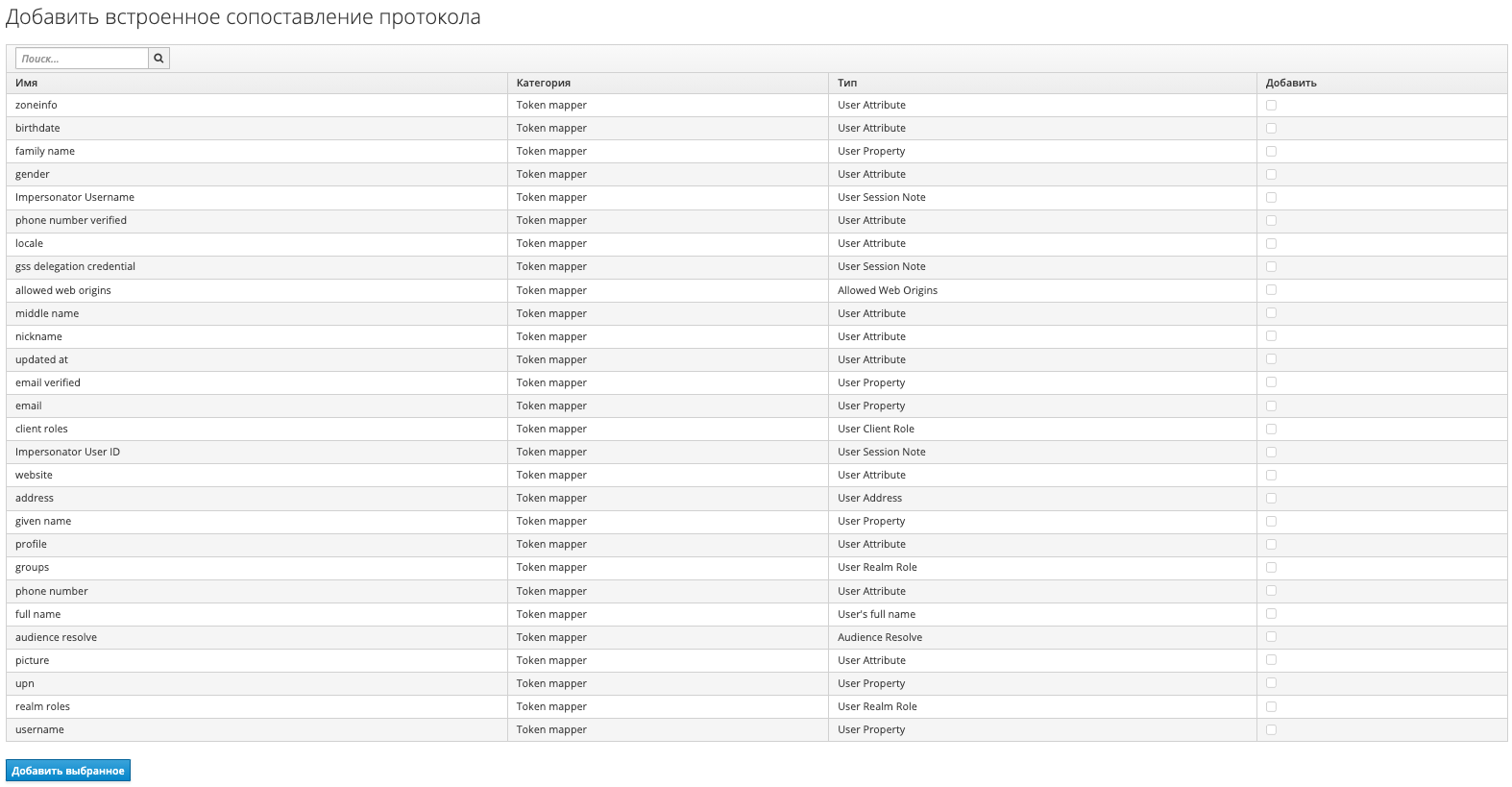1512x787 pixels.
Task: Tick the realm roles checkbox
Action: tap(1271, 707)
